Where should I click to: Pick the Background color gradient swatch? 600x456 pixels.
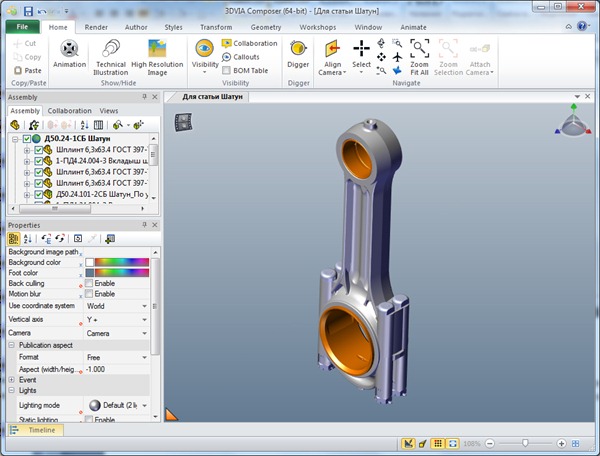pyautogui.click(x=122, y=262)
